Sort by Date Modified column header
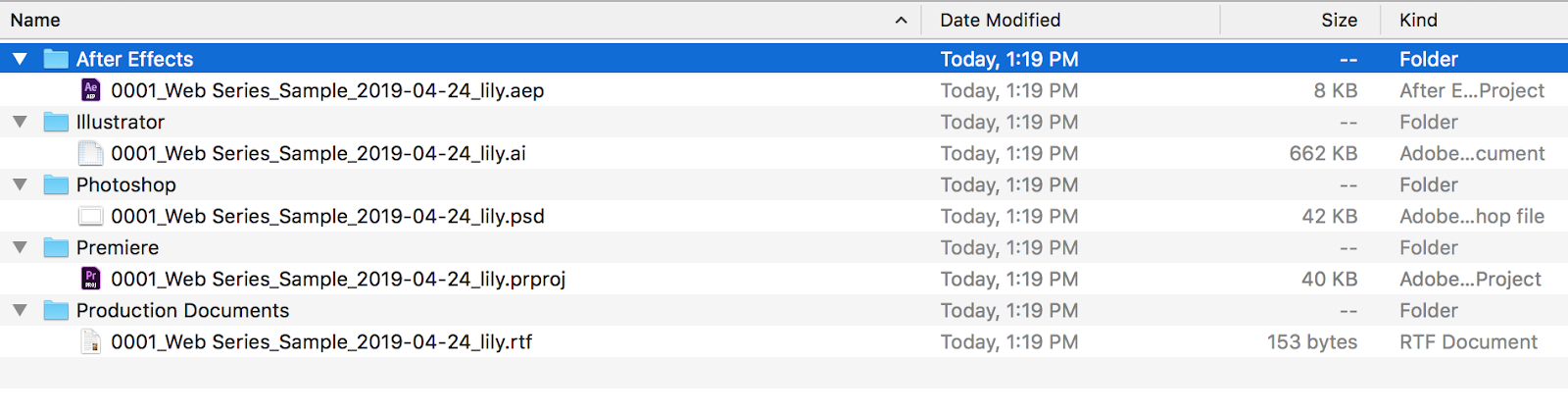The height and width of the screenshot is (415, 1568). 1000,20
